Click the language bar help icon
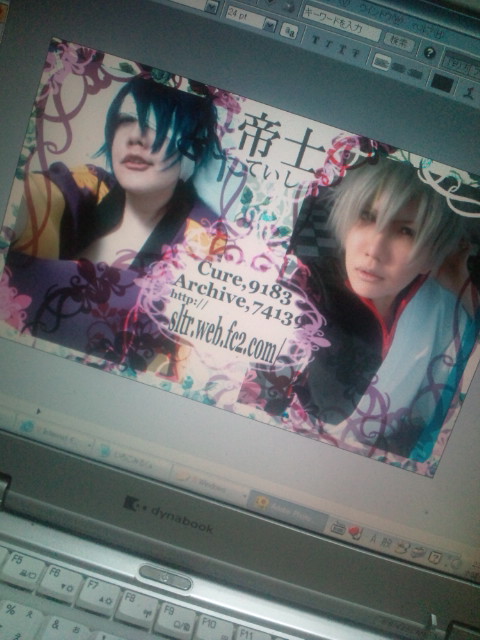480x640 pixels. [434, 557]
